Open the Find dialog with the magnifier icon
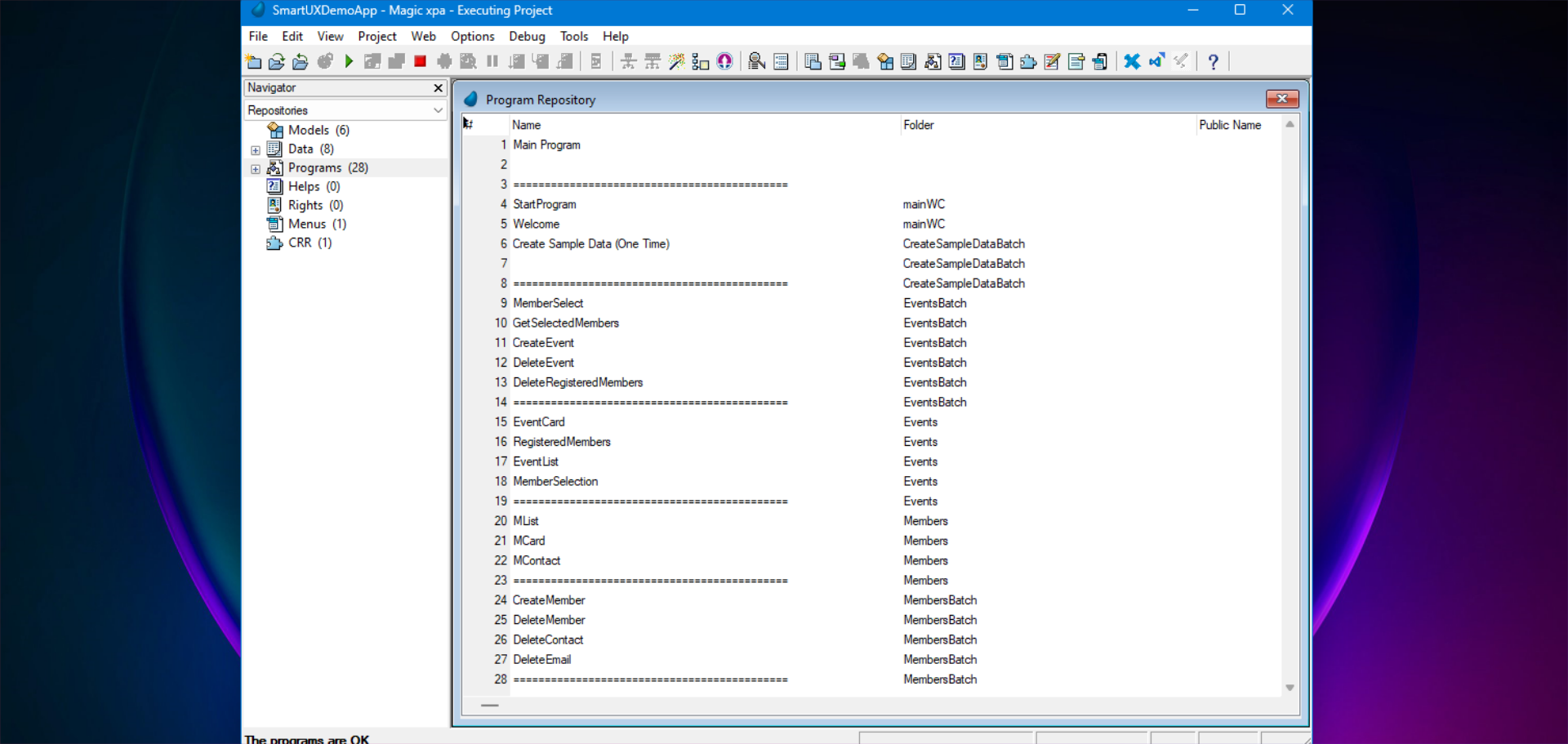Viewport: 1568px width, 744px height. pos(756,60)
